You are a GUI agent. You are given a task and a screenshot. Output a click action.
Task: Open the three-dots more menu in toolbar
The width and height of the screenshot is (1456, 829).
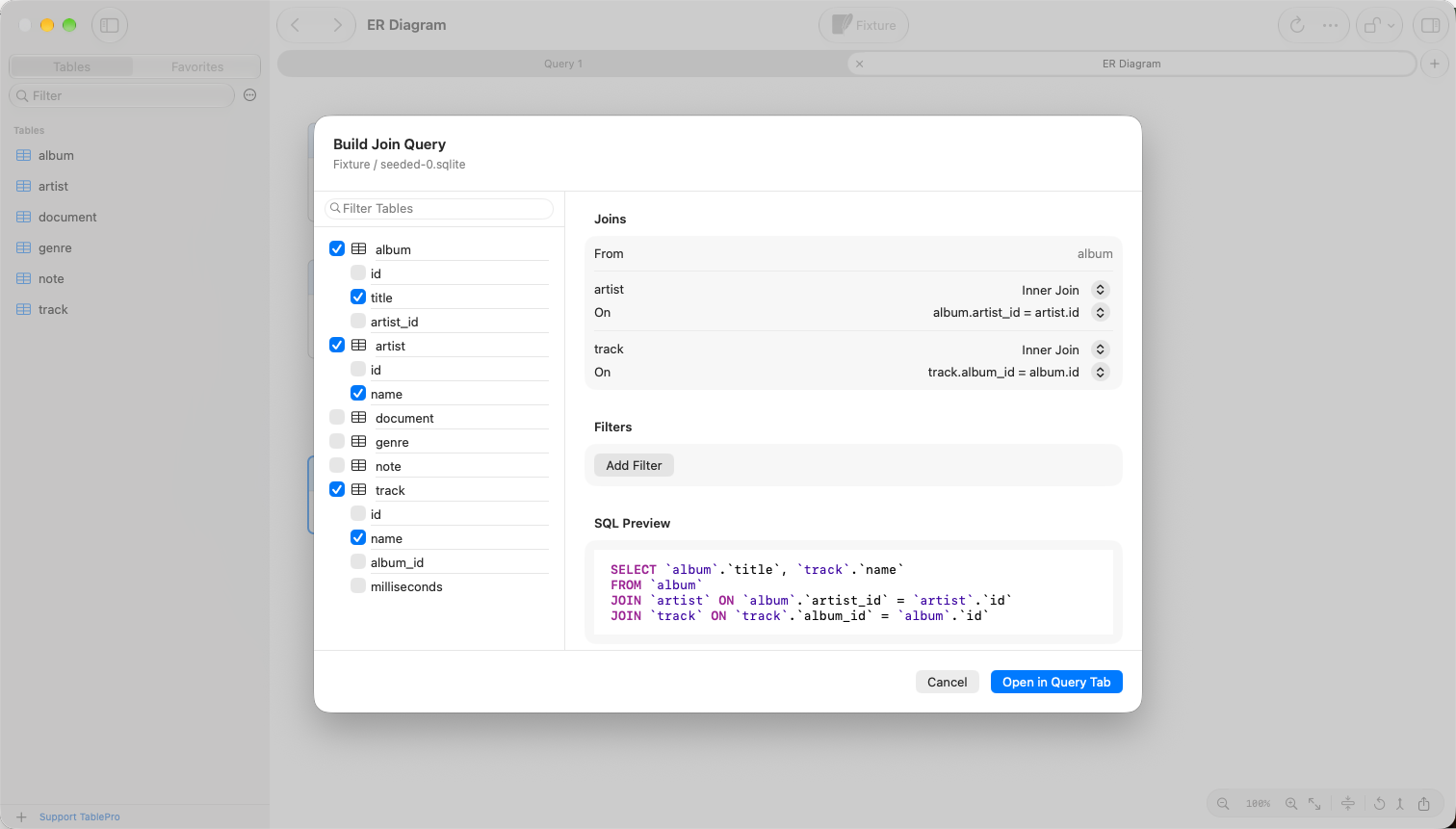(1330, 26)
